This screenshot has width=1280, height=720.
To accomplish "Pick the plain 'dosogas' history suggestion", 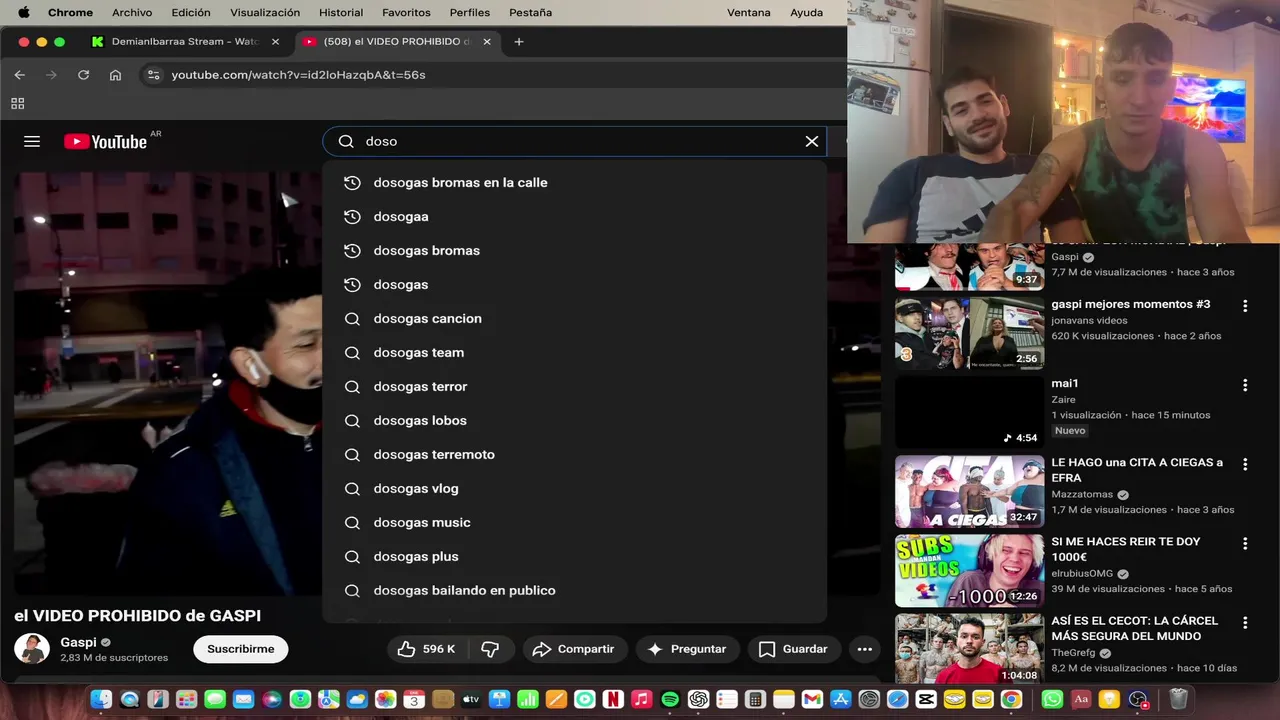I will click(x=575, y=284).
